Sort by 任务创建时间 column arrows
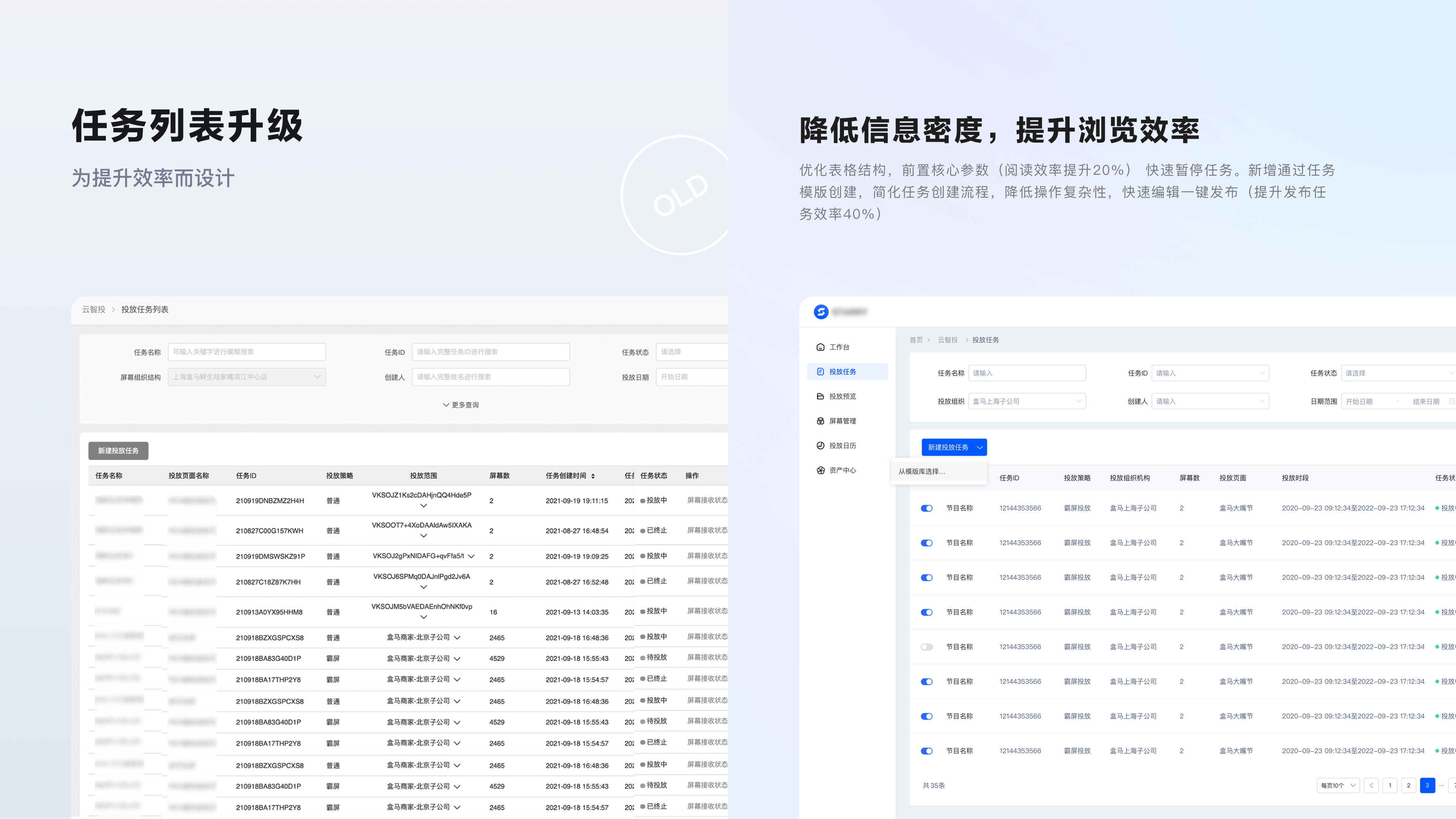 (593, 476)
